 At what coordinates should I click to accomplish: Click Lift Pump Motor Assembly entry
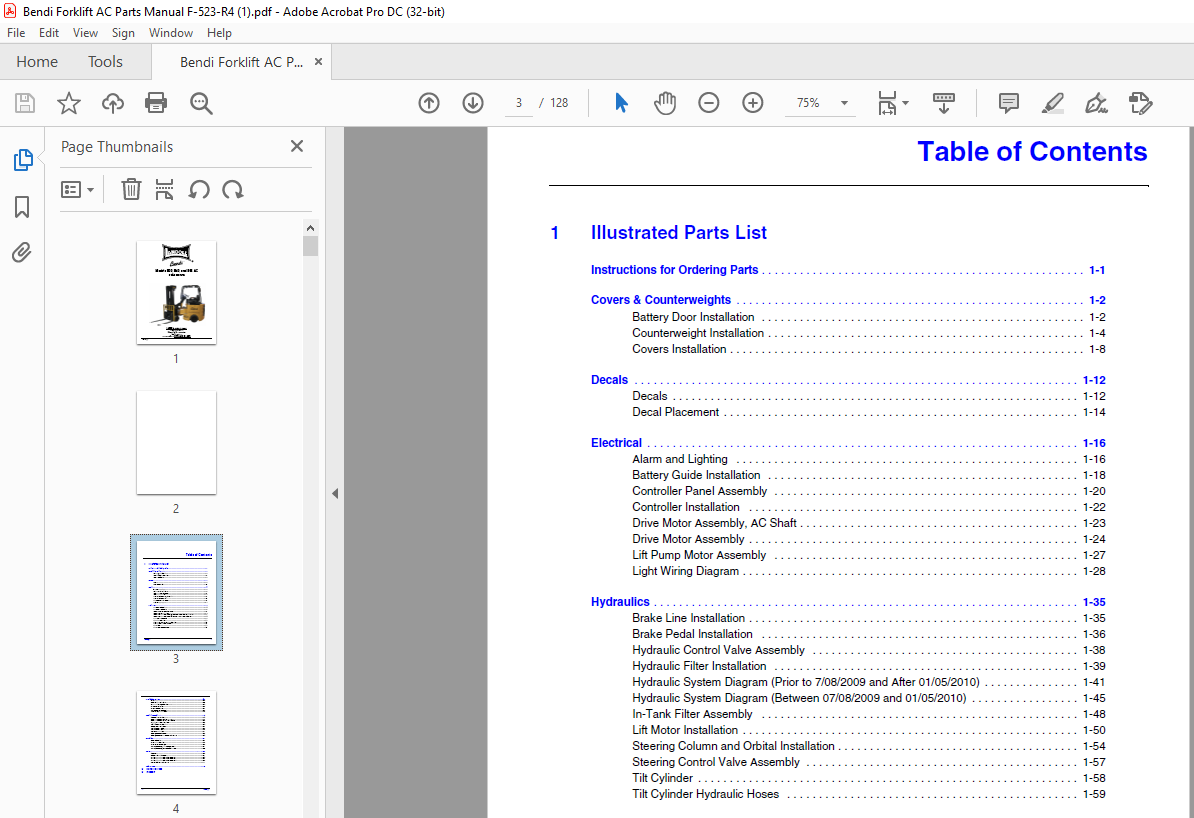point(699,555)
